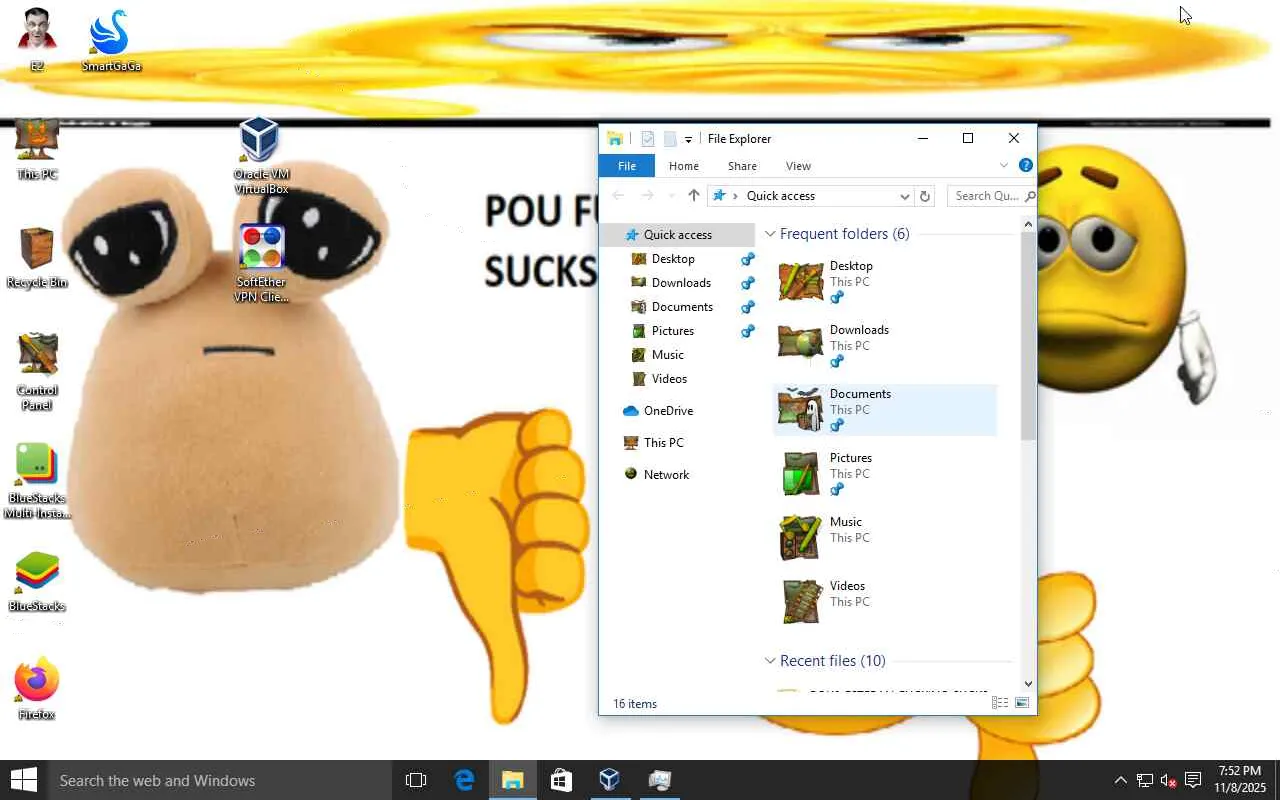Click the scrollbar down arrow in Explorer
Screen dimensions: 1280x800
click(x=1028, y=684)
